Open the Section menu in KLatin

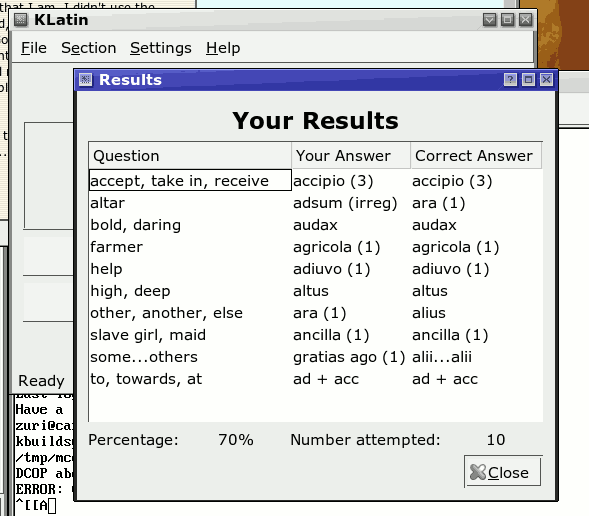pyautogui.click(x=89, y=48)
